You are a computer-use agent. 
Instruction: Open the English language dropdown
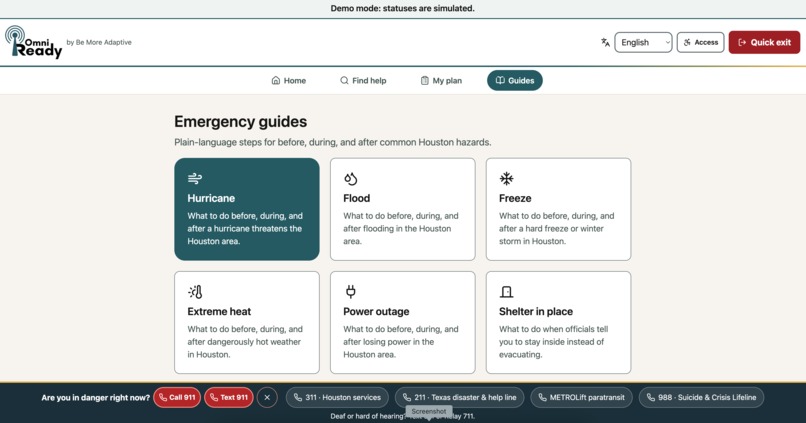[643, 42]
